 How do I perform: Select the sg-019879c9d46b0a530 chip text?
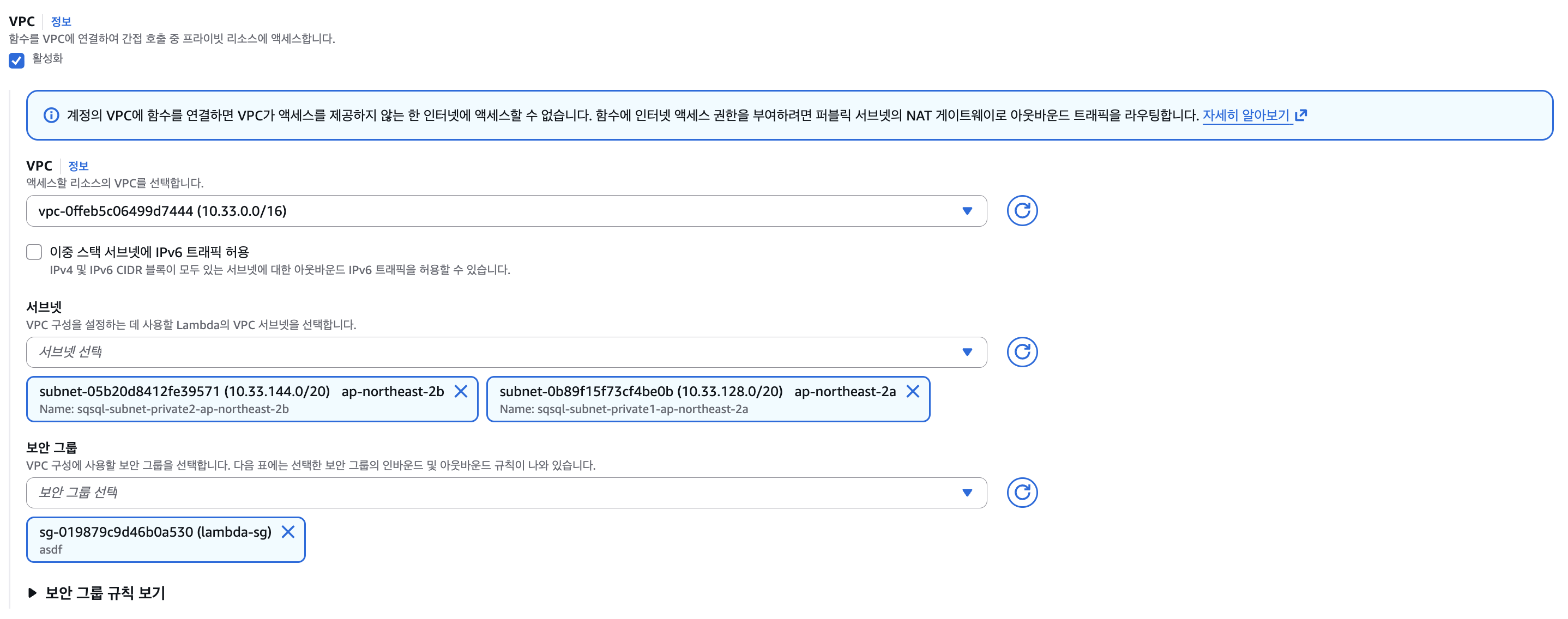click(155, 532)
